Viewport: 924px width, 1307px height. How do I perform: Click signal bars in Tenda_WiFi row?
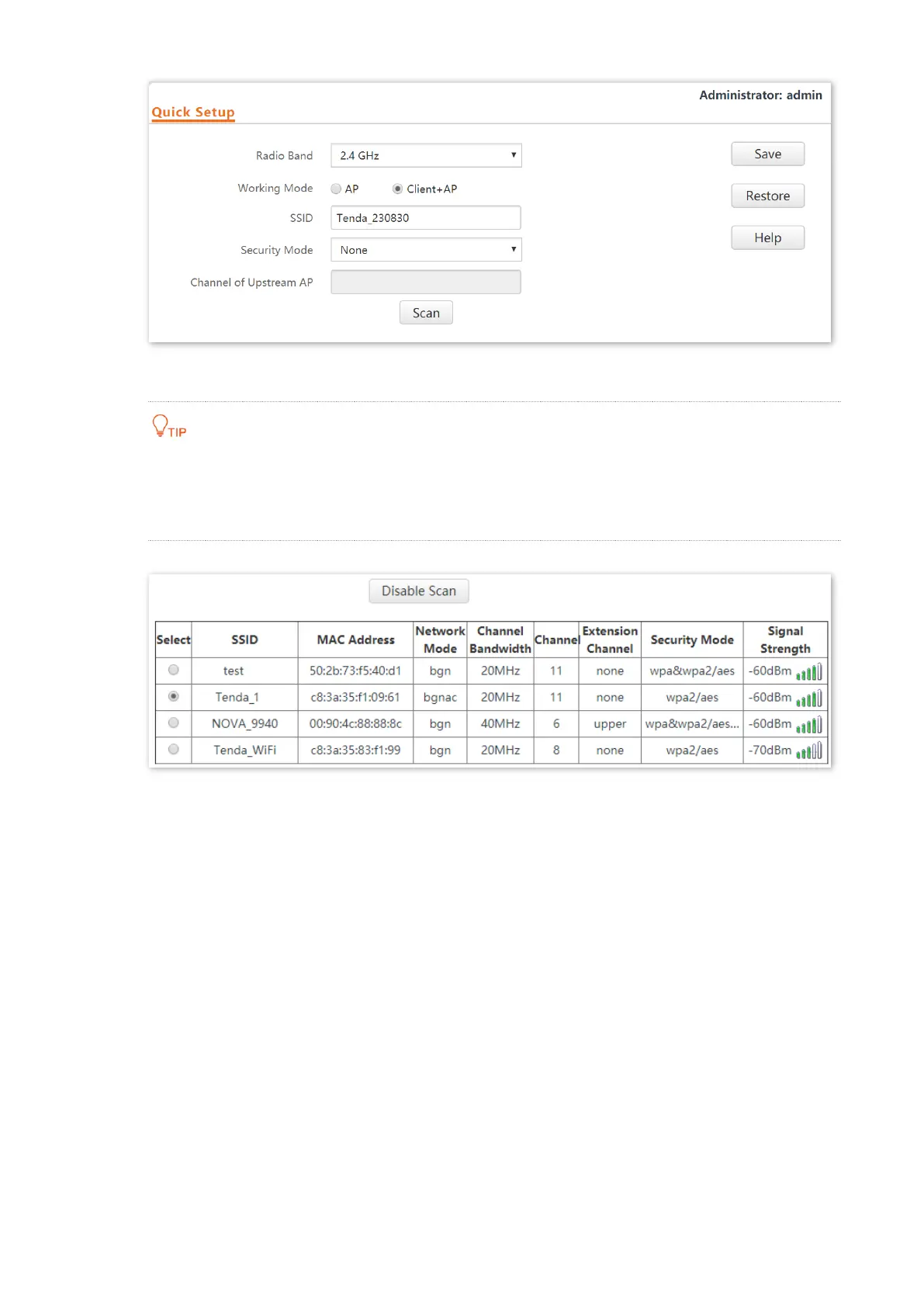click(808, 751)
